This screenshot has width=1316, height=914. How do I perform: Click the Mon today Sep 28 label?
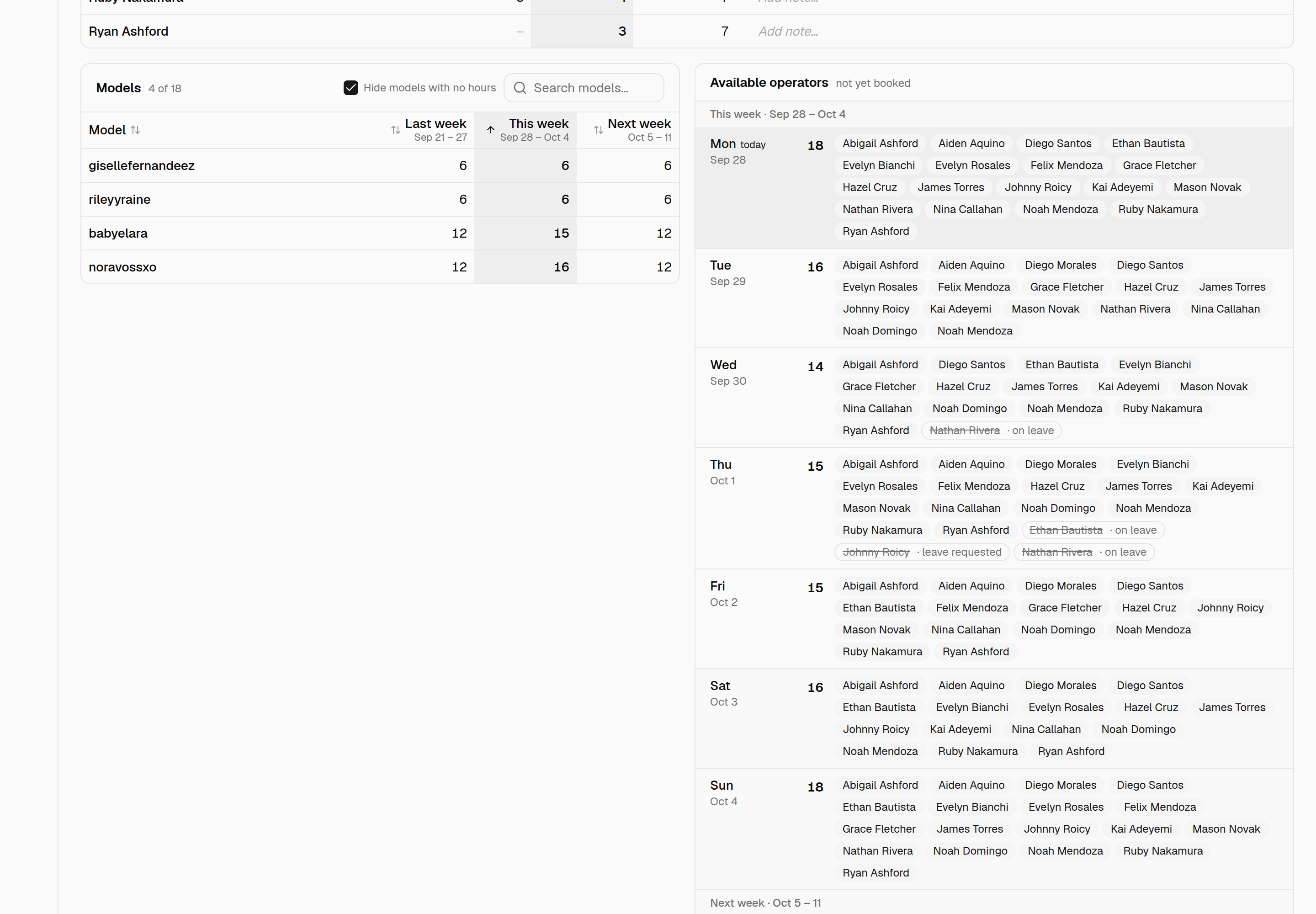(738, 151)
